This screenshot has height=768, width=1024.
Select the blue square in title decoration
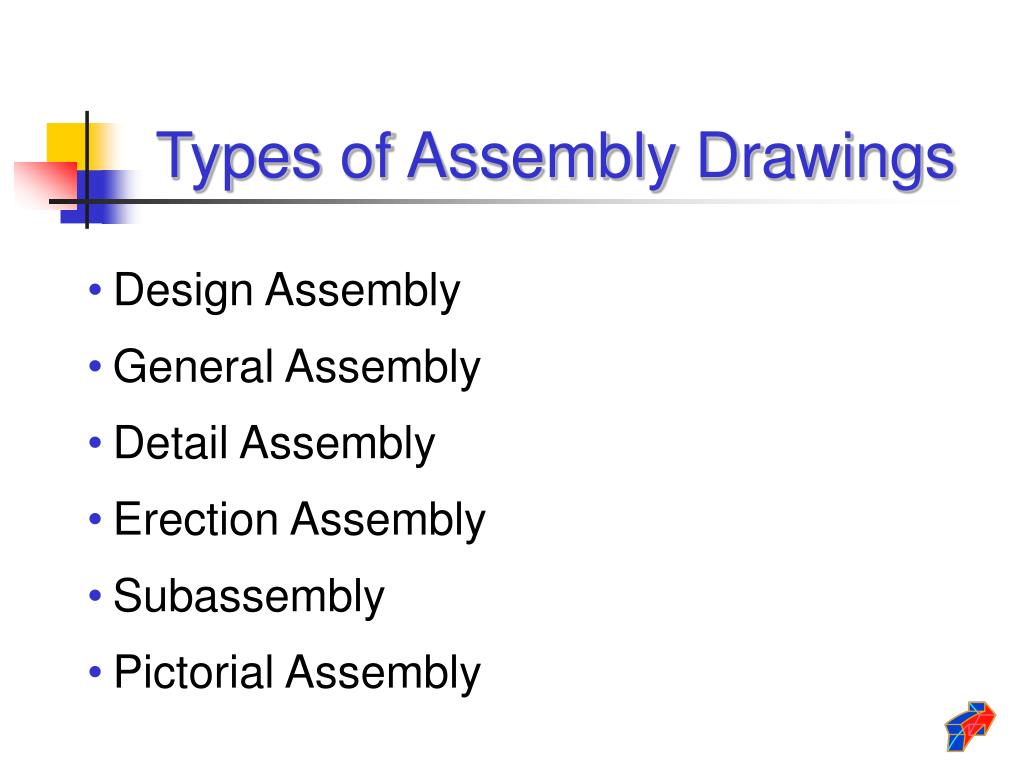pyautogui.click(x=98, y=197)
